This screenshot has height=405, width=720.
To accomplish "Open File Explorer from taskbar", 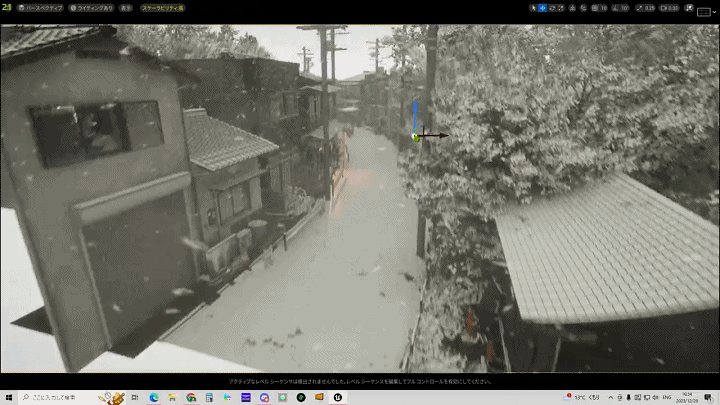I will pos(172,397).
